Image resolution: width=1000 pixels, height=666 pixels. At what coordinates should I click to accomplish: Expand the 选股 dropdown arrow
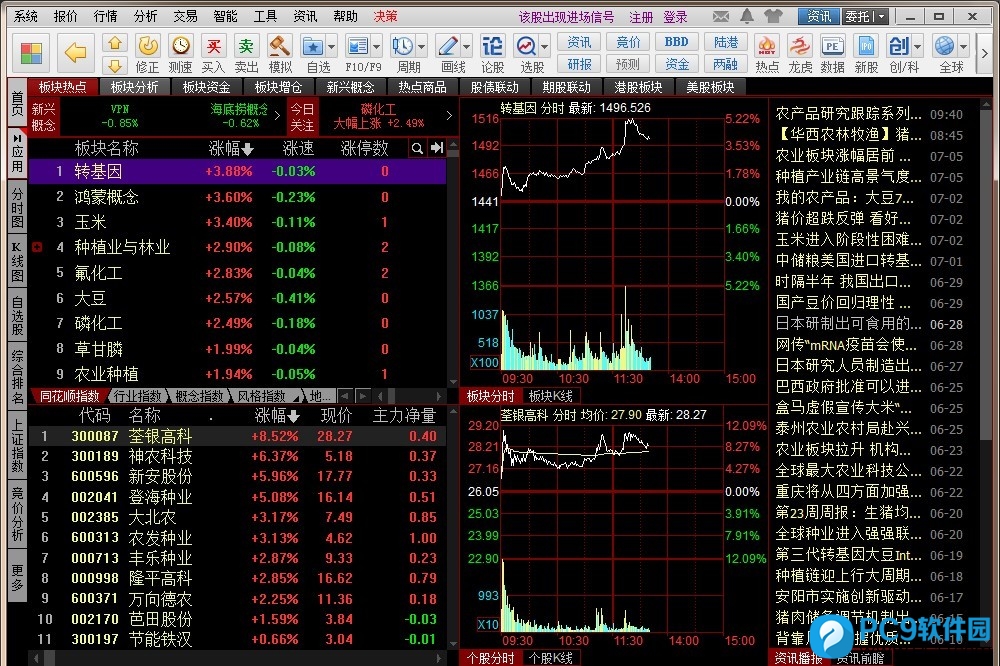(x=545, y=46)
